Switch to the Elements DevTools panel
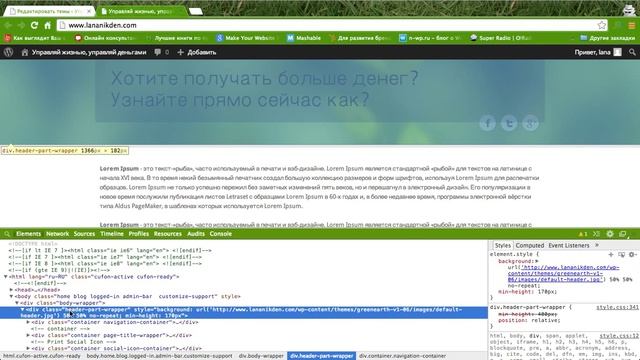The image size is (640, 360). pyautogui.click(x=28, y=234)
